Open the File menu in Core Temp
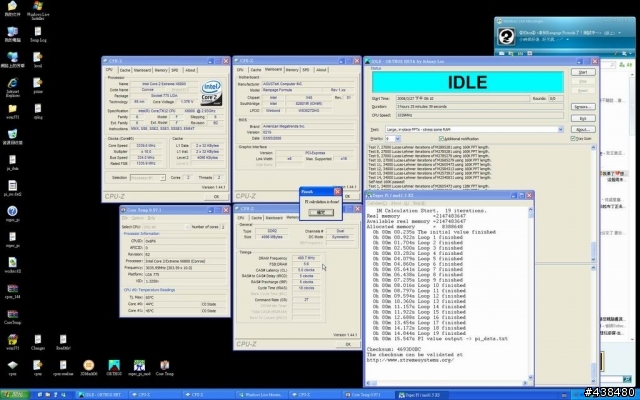 pyautogui.click(x=125, y=218)
